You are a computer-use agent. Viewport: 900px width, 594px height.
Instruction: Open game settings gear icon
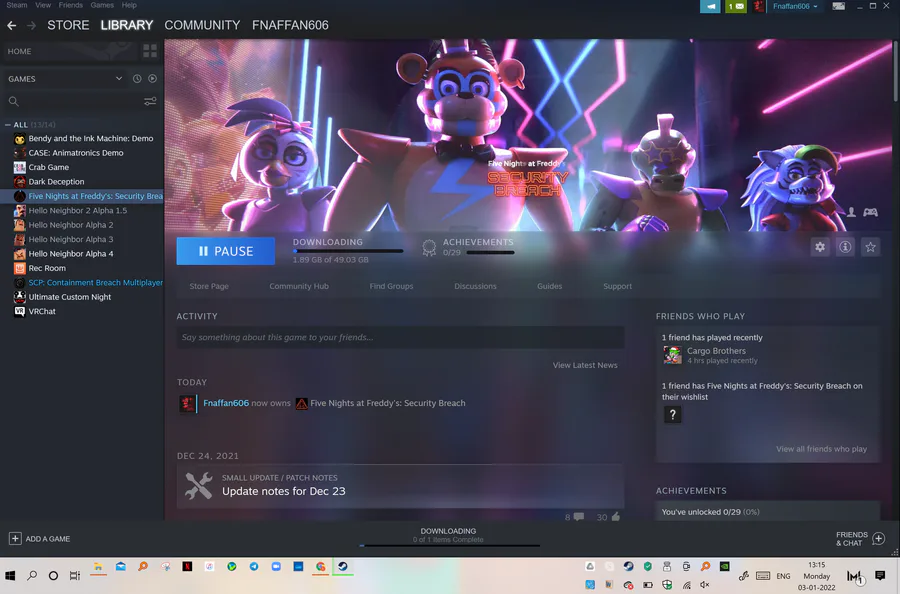[x=820, y=247]
